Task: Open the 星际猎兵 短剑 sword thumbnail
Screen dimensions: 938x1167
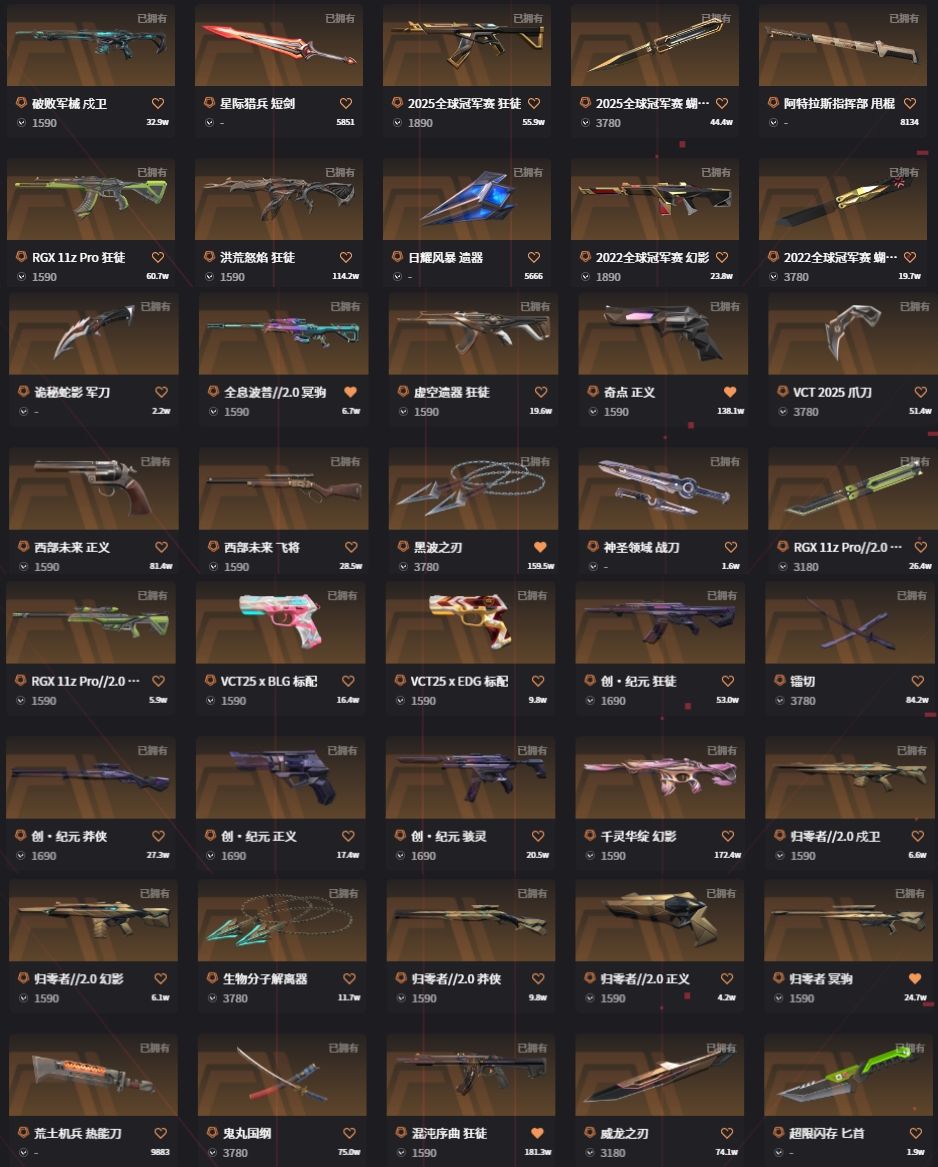Action: [x=279, y=45]
